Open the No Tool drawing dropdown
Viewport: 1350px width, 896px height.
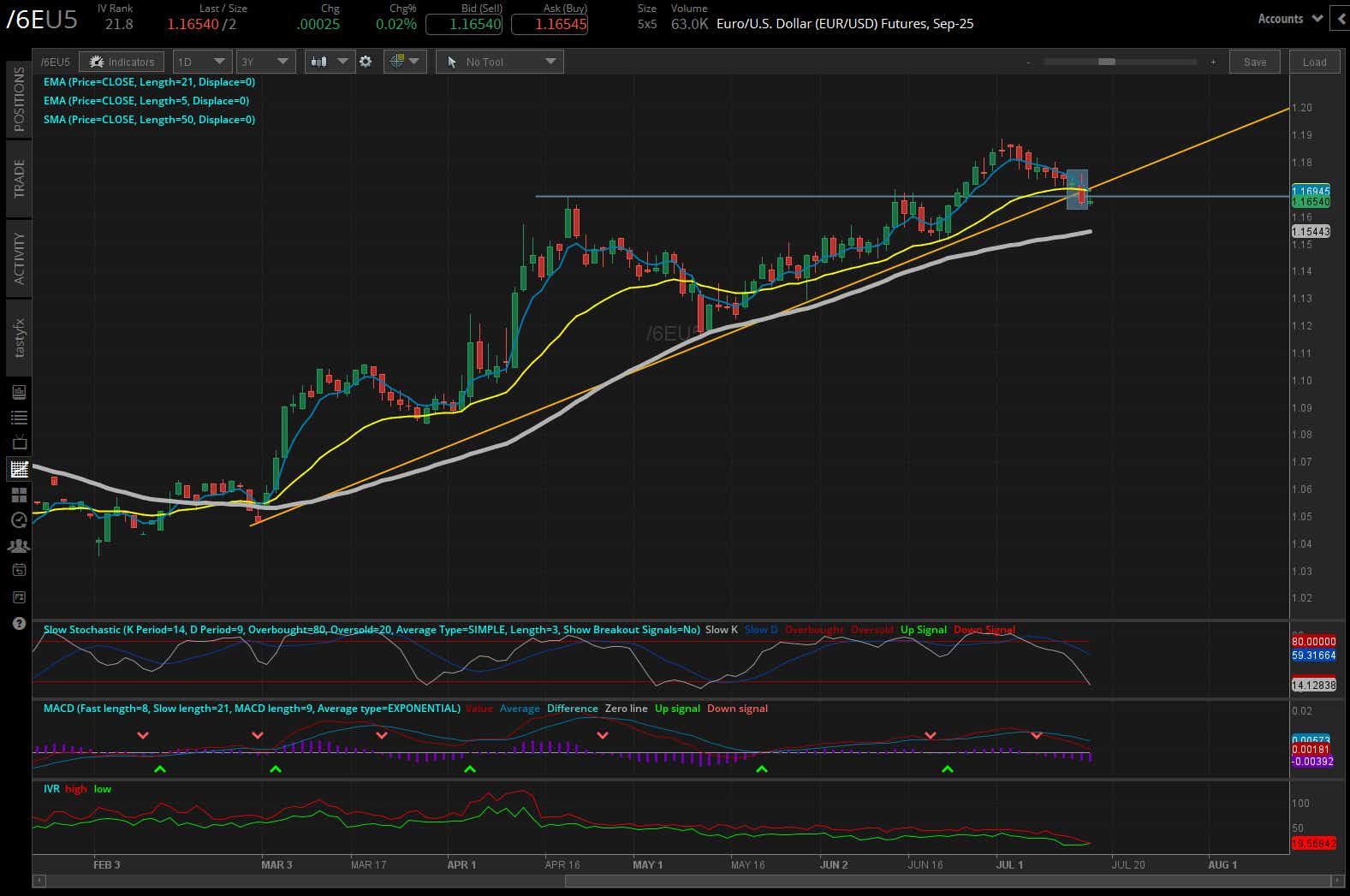coord(500,62)
